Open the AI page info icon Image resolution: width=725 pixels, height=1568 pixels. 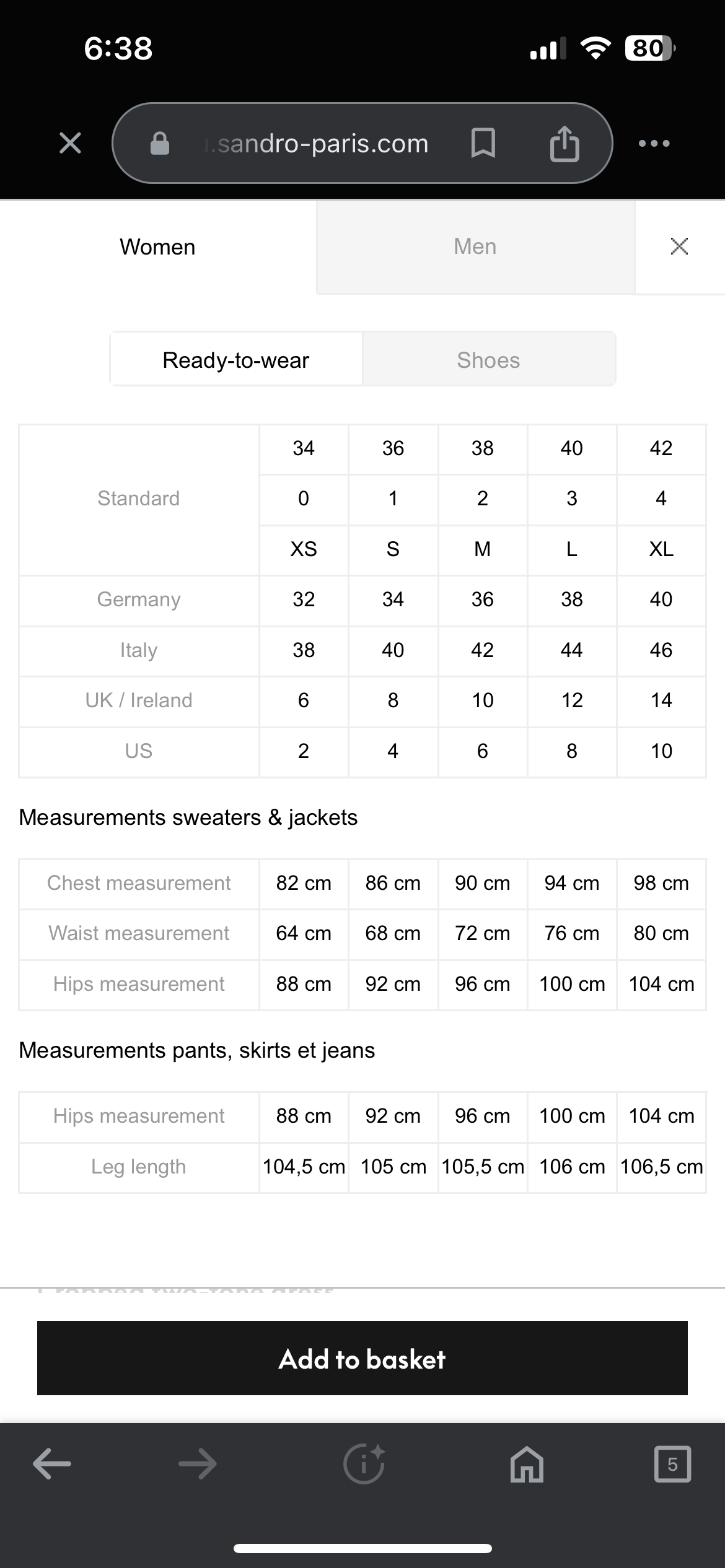(364, 1464)
